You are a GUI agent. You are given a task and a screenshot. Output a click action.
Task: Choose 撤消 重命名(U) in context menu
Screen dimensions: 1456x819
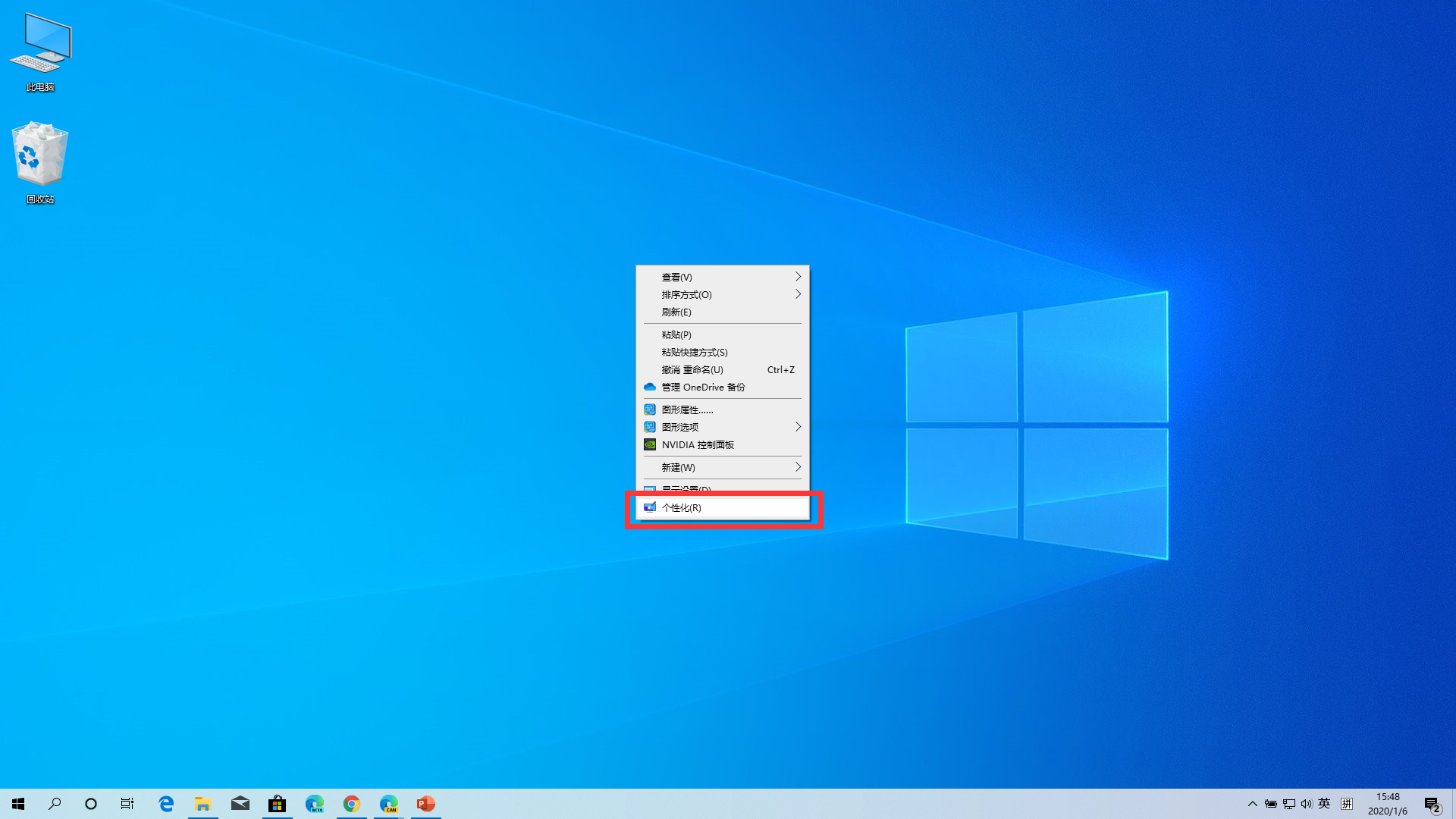(722, 369)
